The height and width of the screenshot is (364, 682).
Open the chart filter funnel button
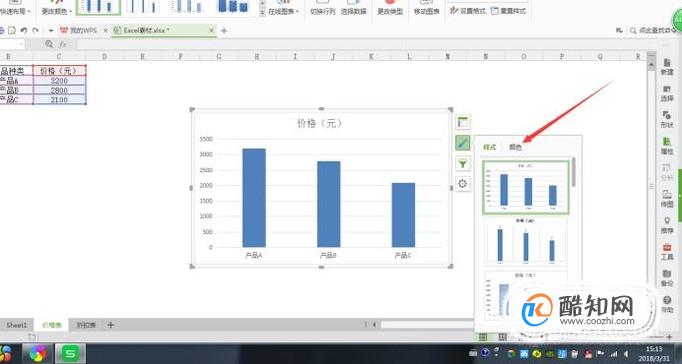click(x=463, y=164)
